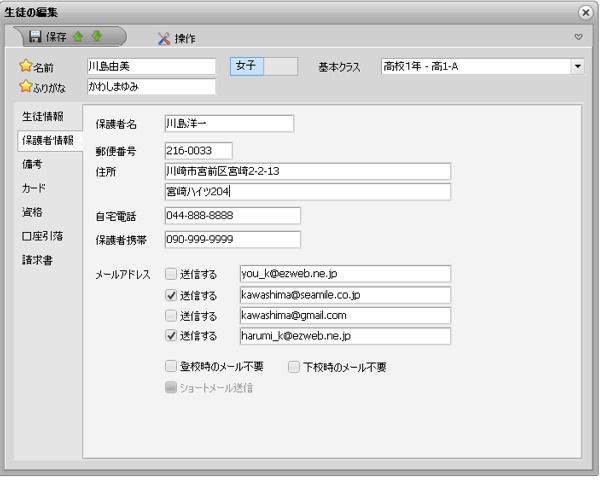
Task: Check 下校時のメール不要 checkbox
Action: [294, 367]
